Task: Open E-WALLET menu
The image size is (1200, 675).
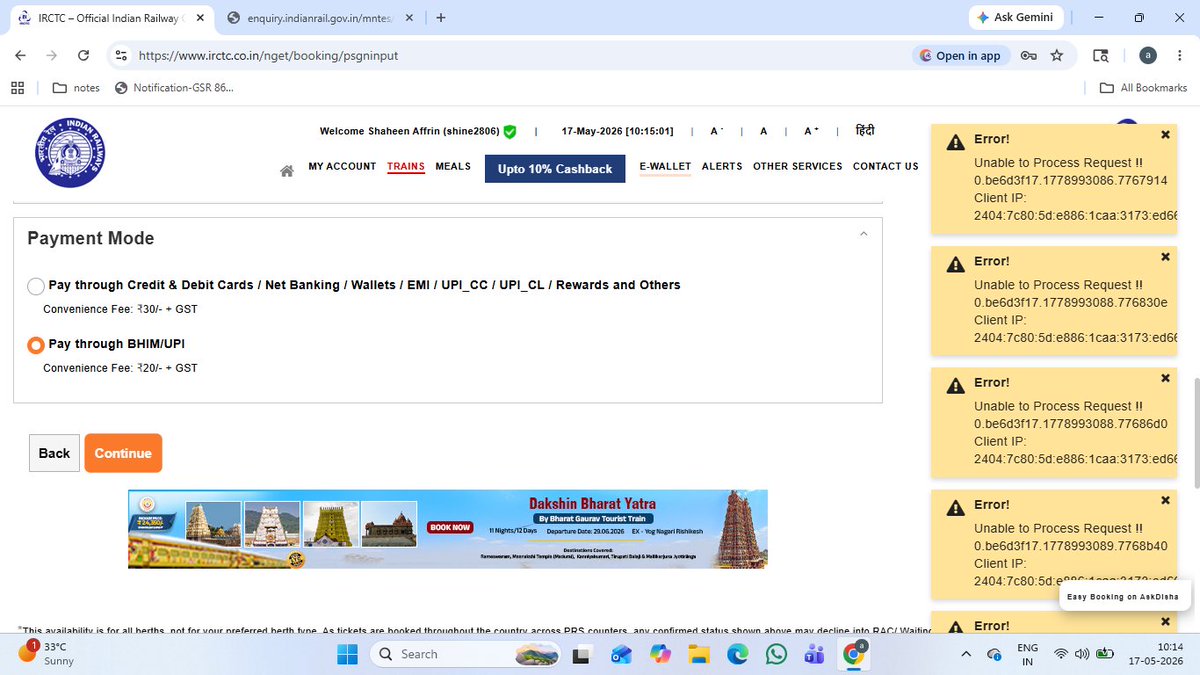Action: (666, 166)
